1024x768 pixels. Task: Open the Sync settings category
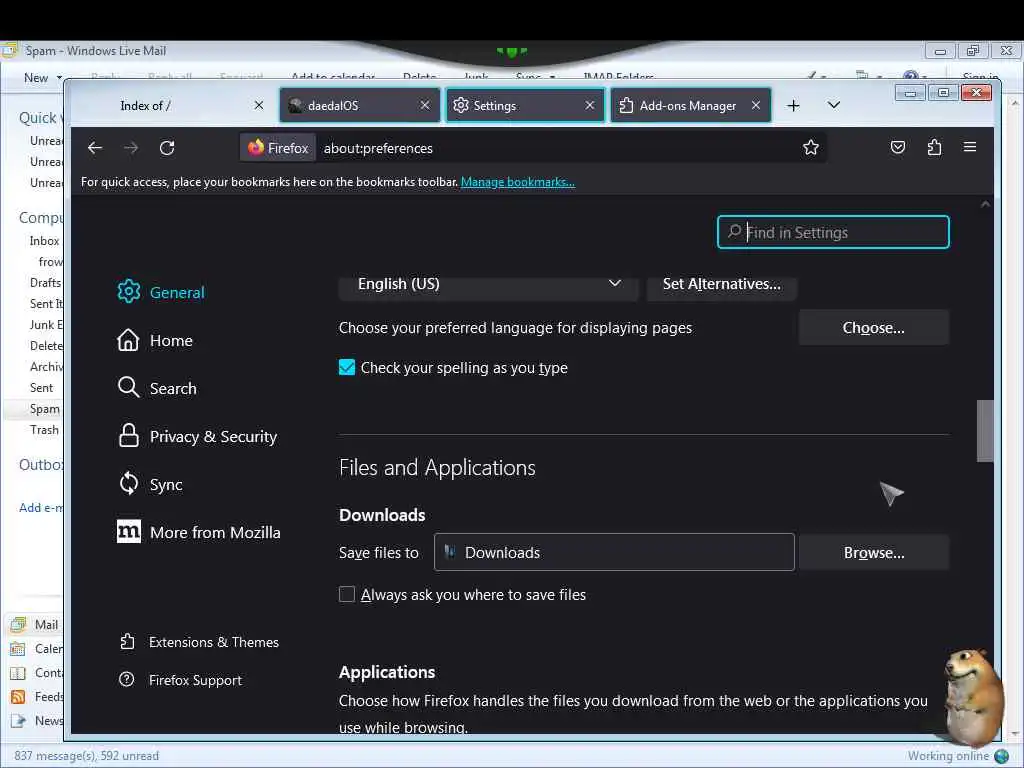pyautogui.click(x=150, y=484)
